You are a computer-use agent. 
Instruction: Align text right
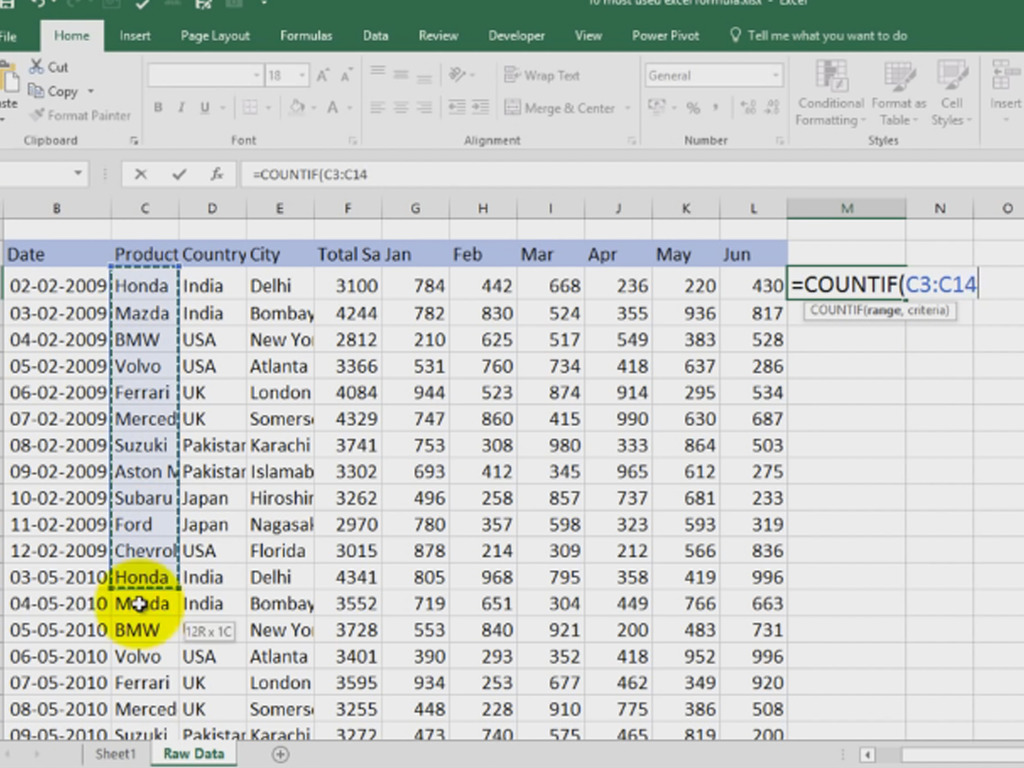pyautogui.click(x=424, y=107)
